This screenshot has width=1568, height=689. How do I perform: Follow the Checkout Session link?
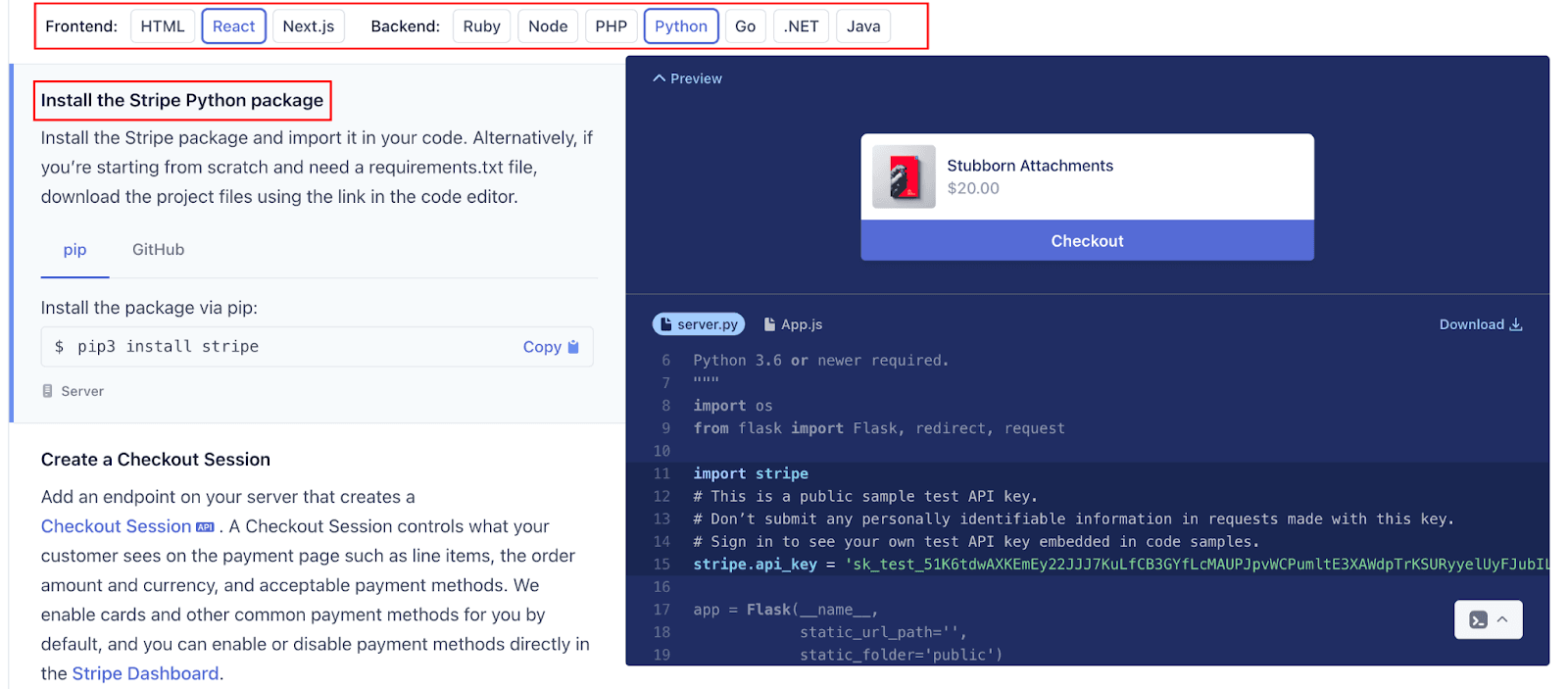point(116,526)
